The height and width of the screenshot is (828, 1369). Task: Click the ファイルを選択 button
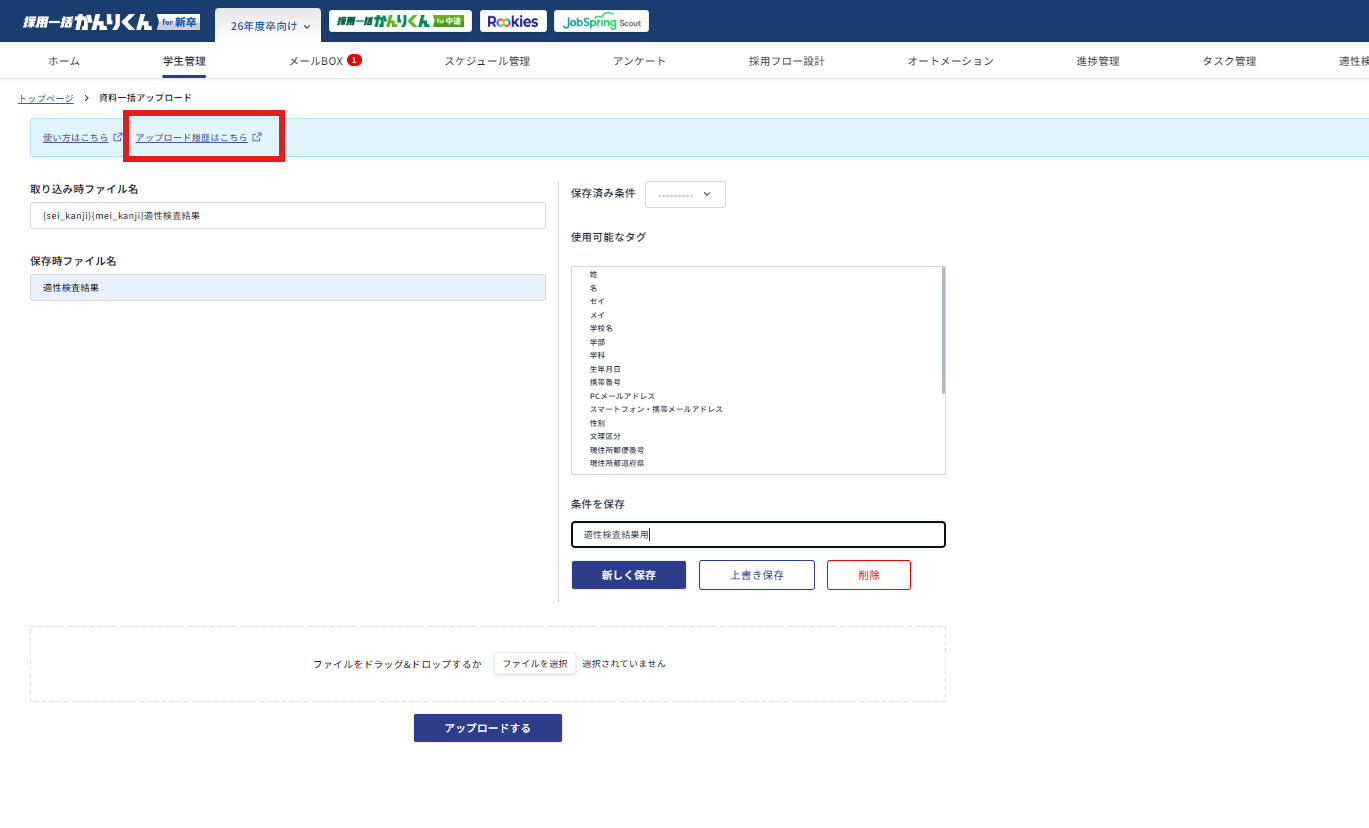point(535,663)
